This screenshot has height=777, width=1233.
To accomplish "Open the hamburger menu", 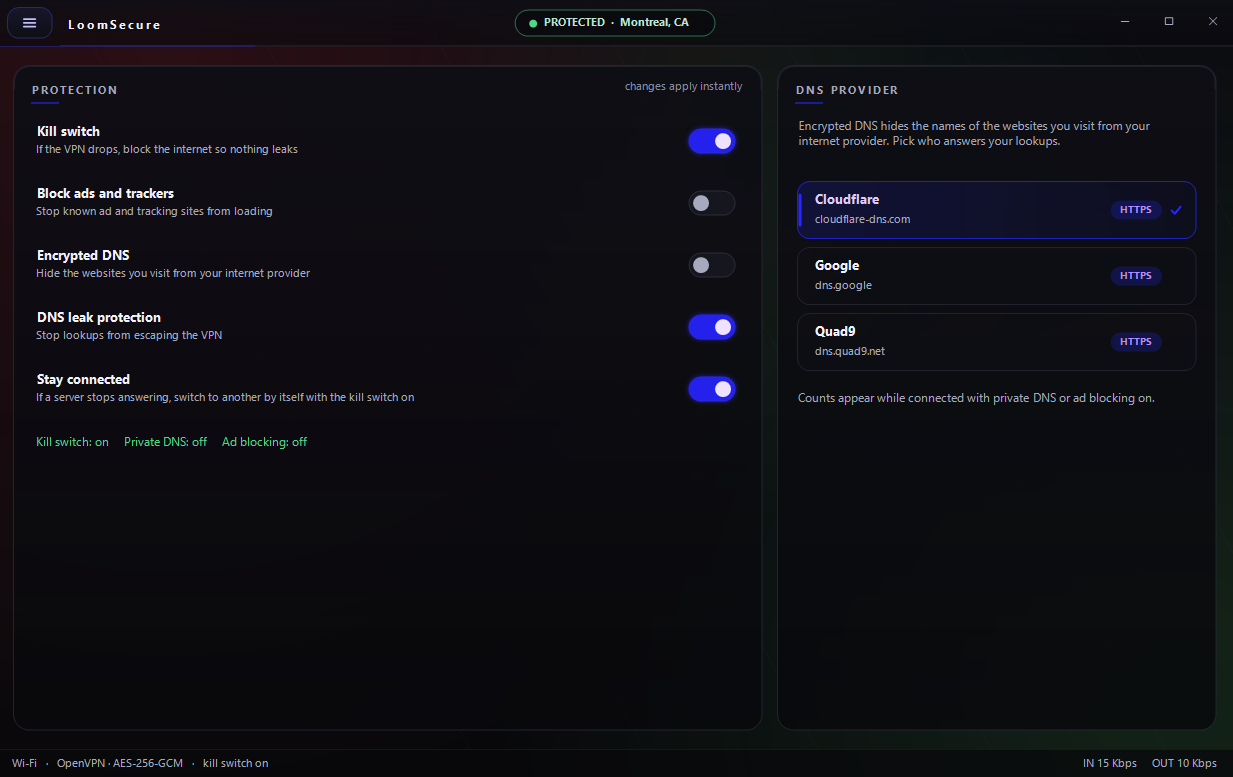I will point(29,23).
